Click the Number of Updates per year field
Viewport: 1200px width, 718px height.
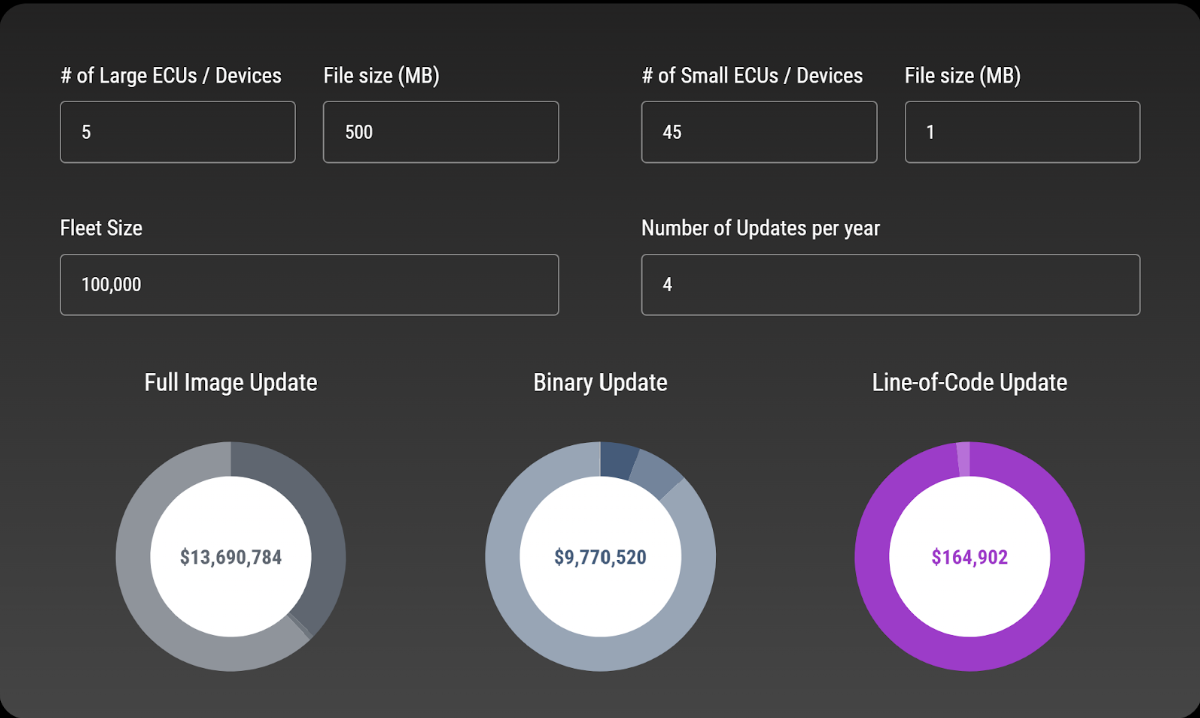pos(890,285)
